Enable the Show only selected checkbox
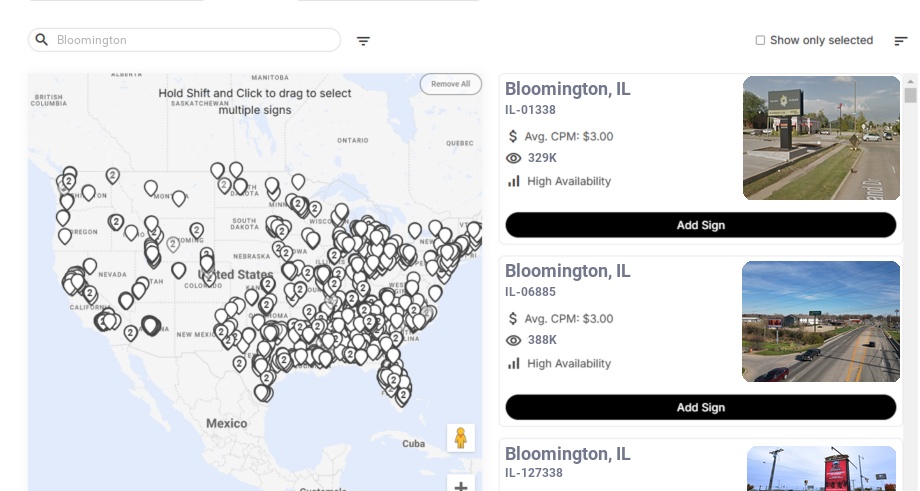The image size is (920, 491). (760, 40)
